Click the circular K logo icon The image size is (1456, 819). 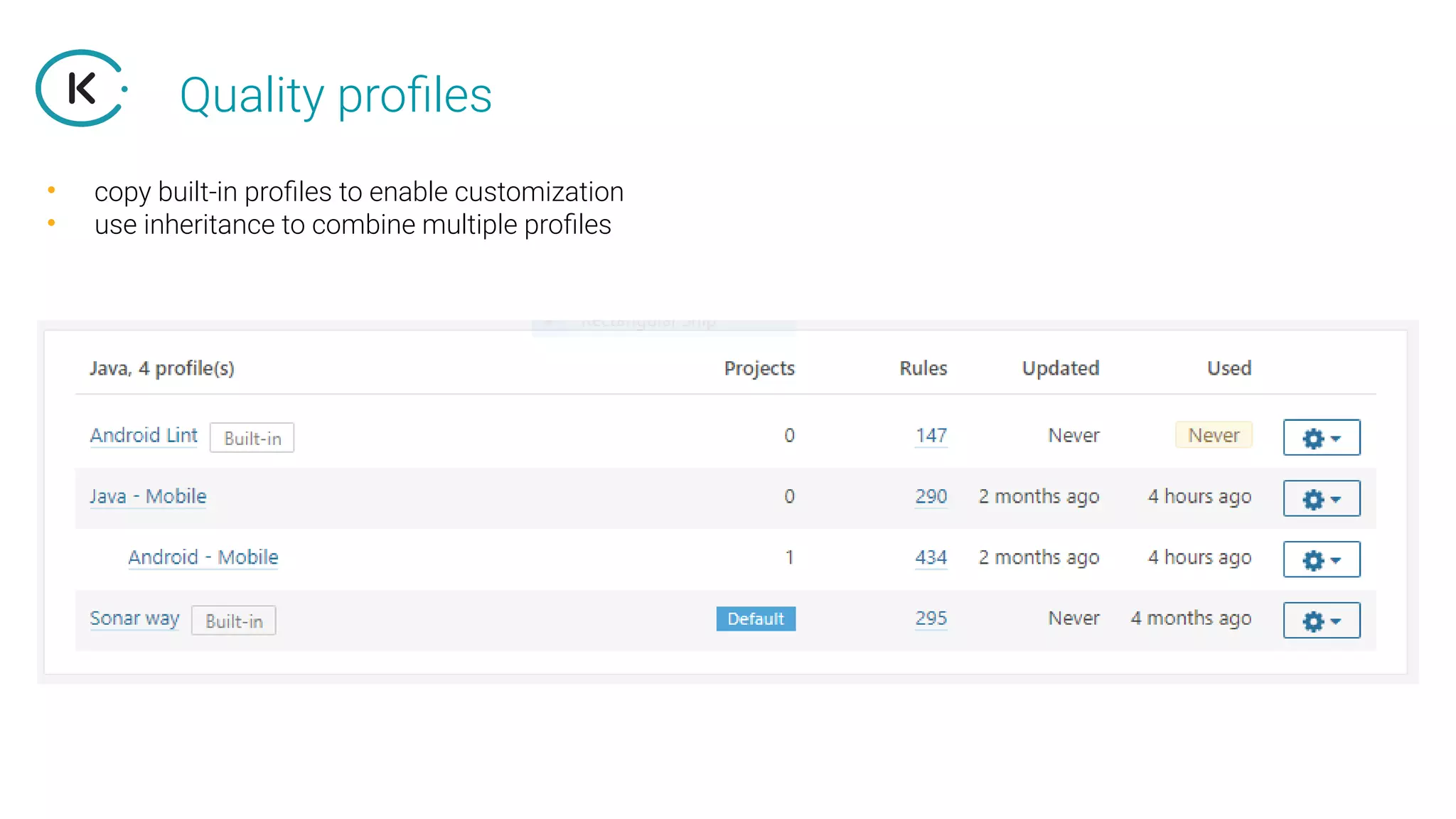click(x=82, y=88)
